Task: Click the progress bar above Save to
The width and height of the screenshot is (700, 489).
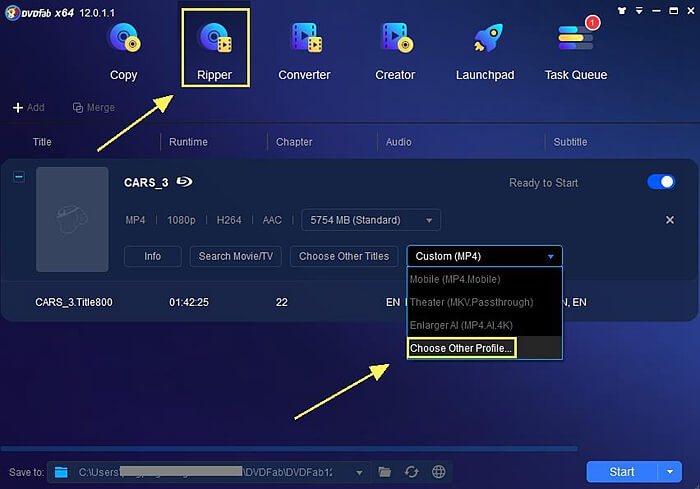Action: [289, 448]
